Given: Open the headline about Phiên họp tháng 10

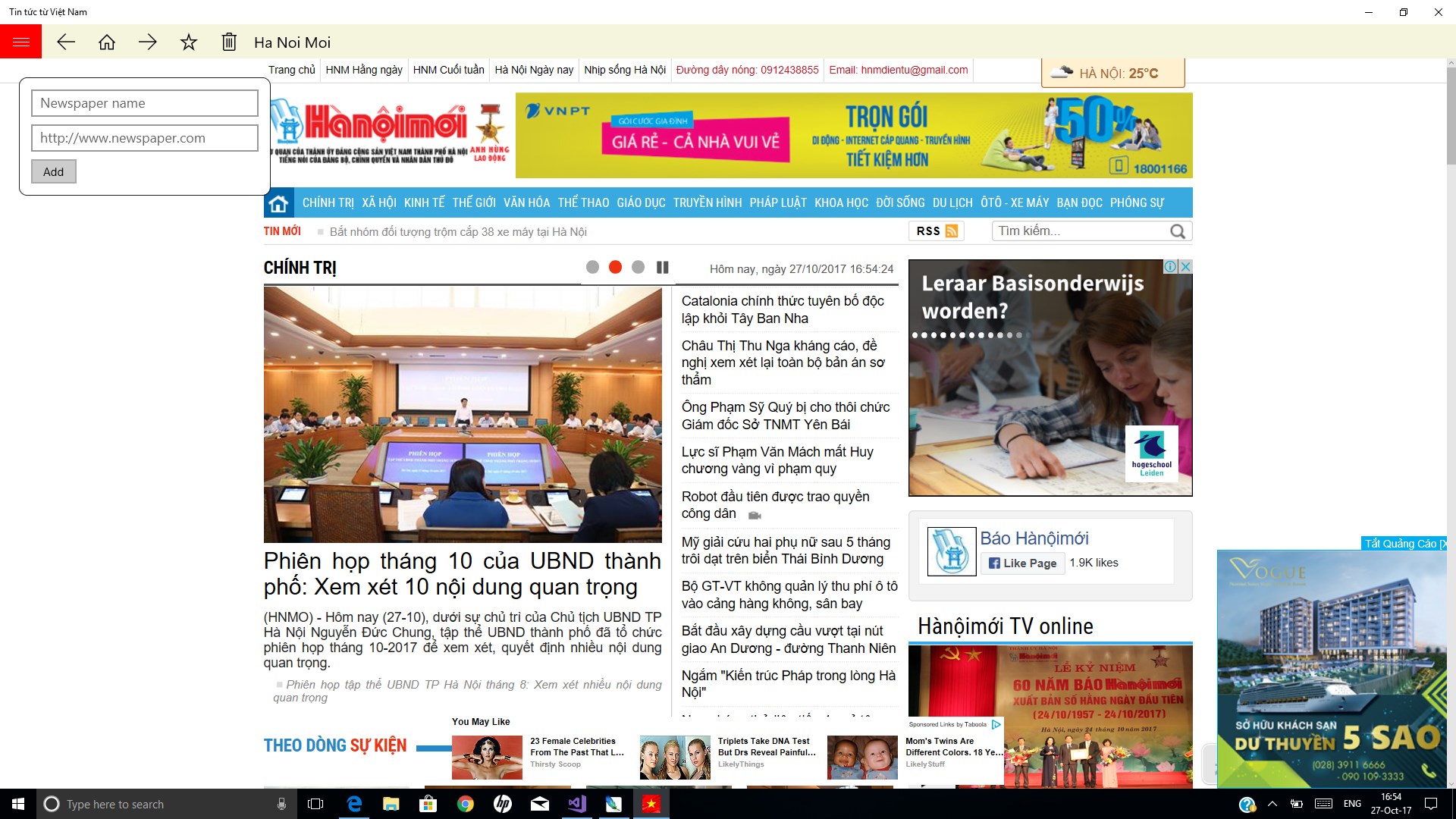Looking at the screenshot, I should [463, 574].
